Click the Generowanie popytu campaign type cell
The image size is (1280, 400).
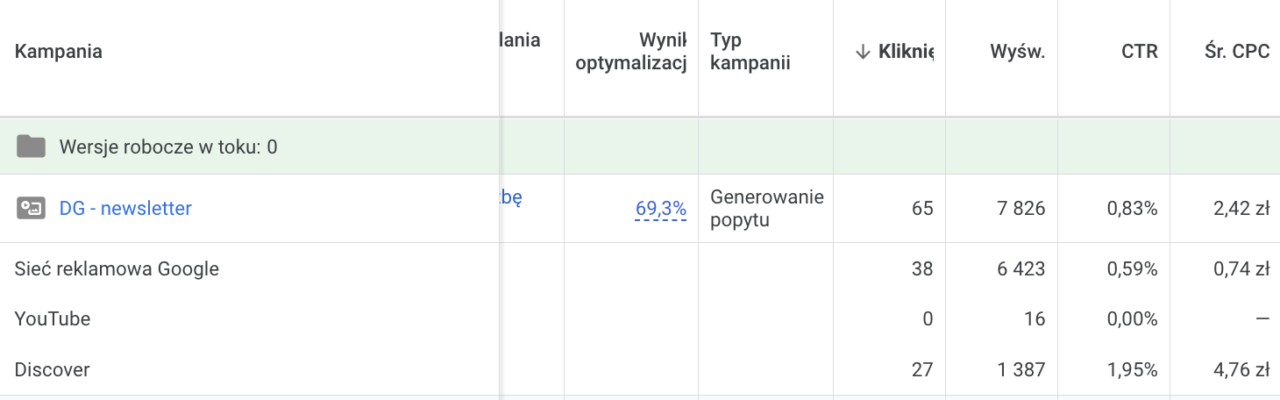[767, 208]
